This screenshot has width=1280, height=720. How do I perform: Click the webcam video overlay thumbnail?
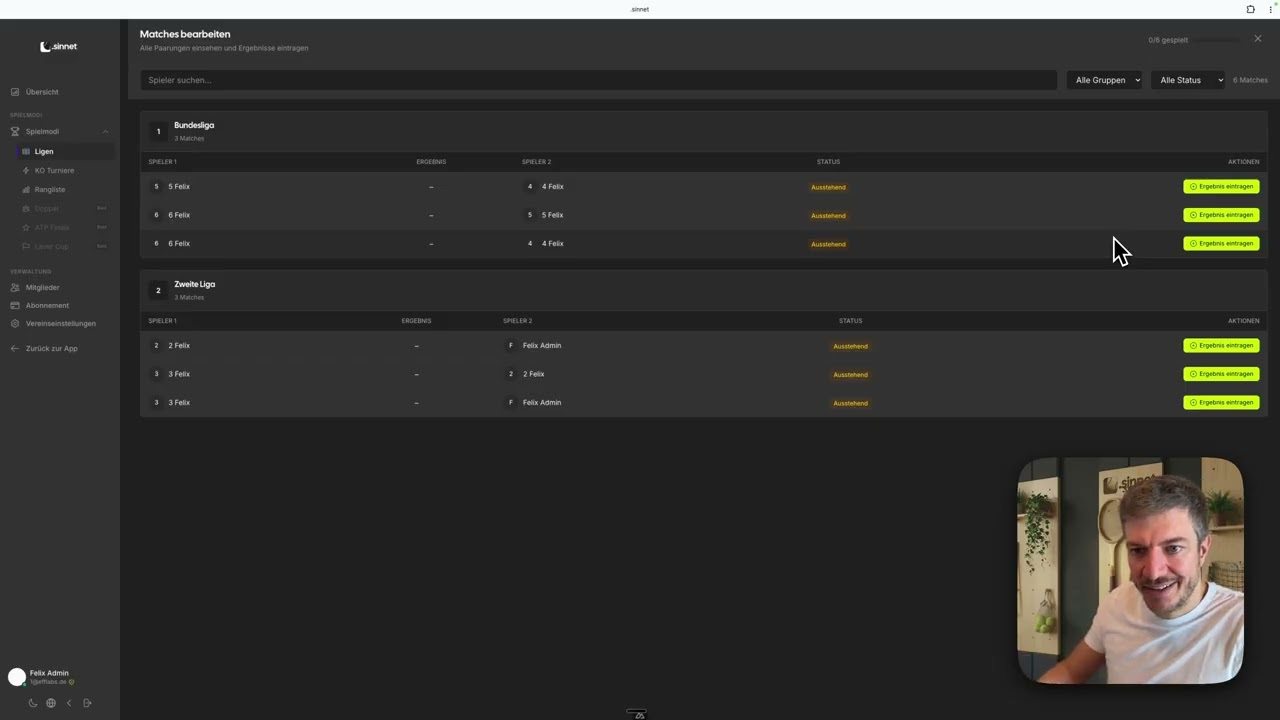pyautogui.click(x=1130, y=571)
